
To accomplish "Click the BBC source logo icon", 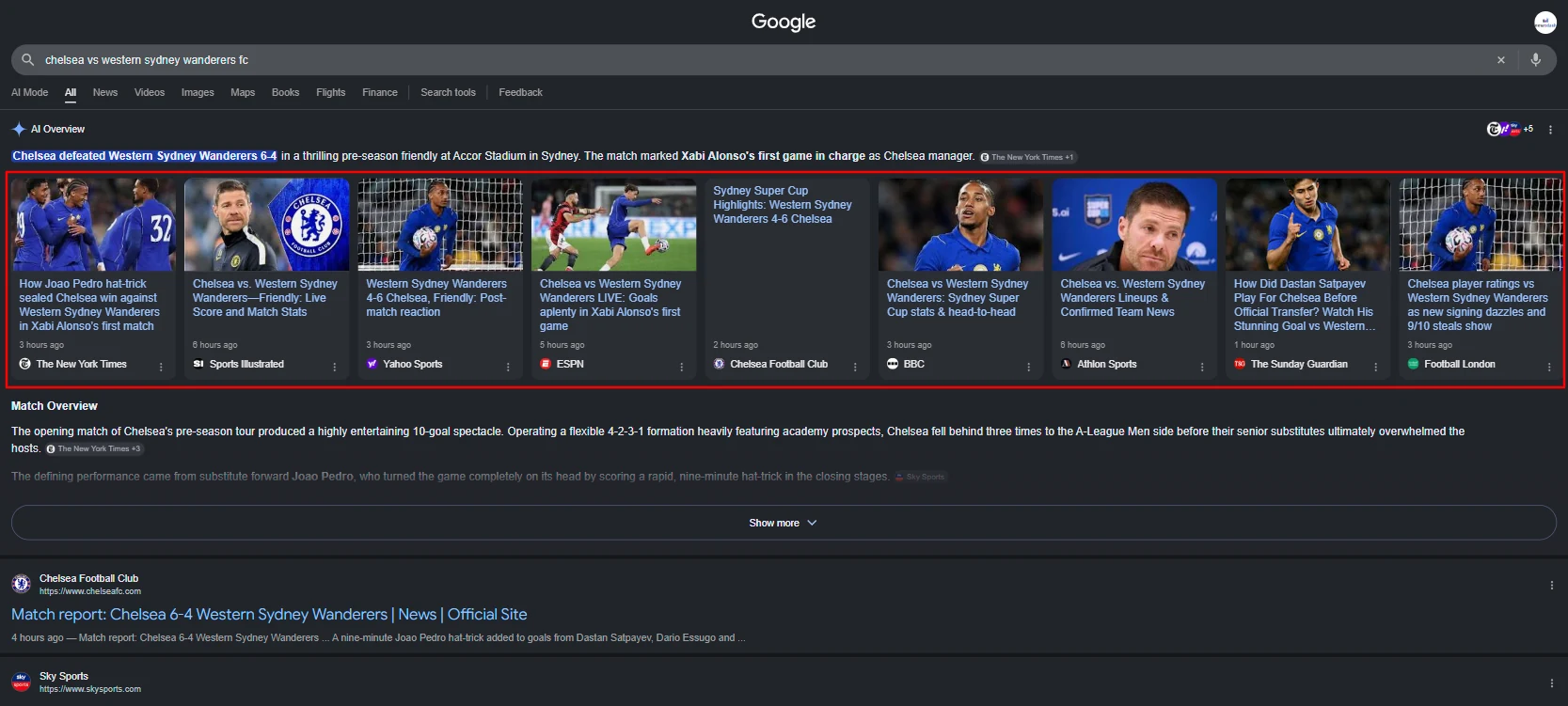I will [893, 364].
